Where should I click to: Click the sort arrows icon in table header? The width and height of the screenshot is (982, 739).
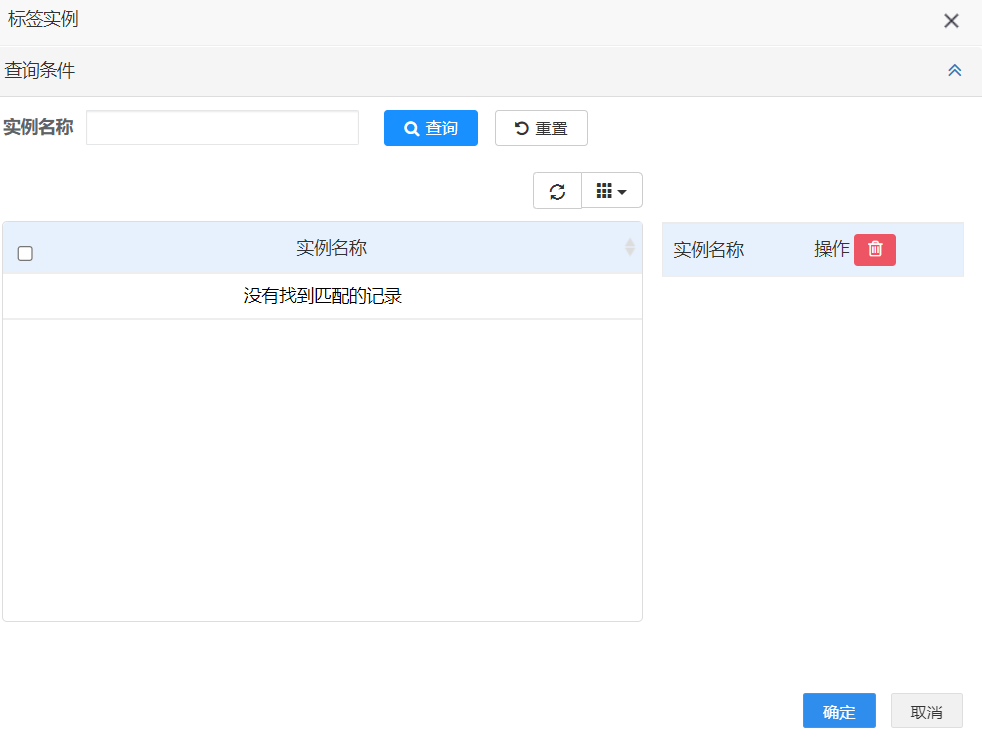pyautogui.click(x=630, y=247)
